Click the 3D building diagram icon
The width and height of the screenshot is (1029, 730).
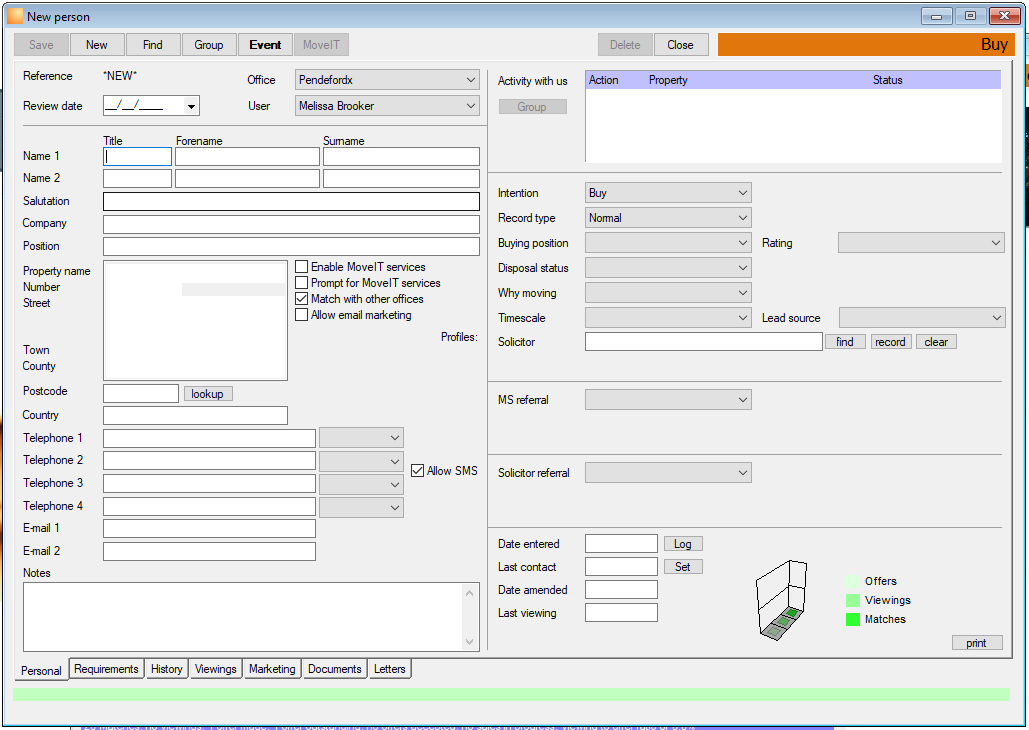(781, 600)
